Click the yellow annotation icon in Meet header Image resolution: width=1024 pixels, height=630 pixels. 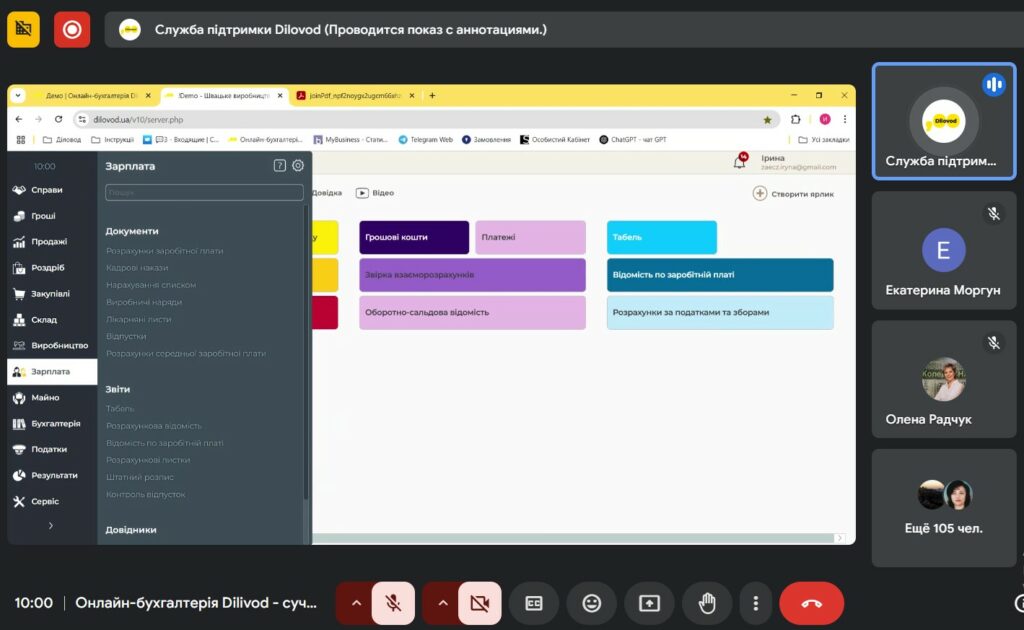[x=24, y=29]
